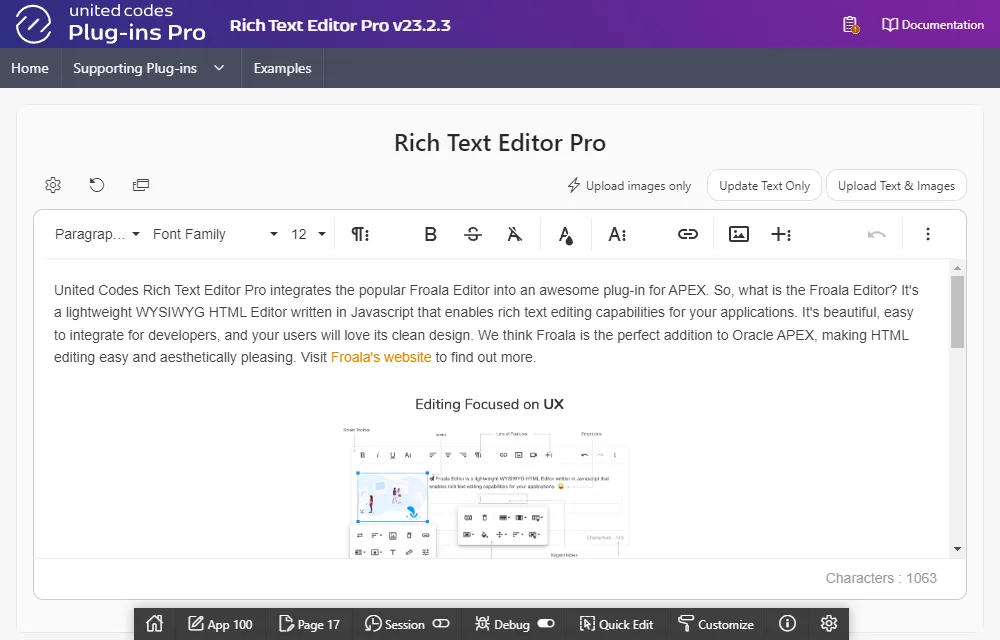Open the text color picker
The image size is (1000, 640).
(x=566, y=234)
